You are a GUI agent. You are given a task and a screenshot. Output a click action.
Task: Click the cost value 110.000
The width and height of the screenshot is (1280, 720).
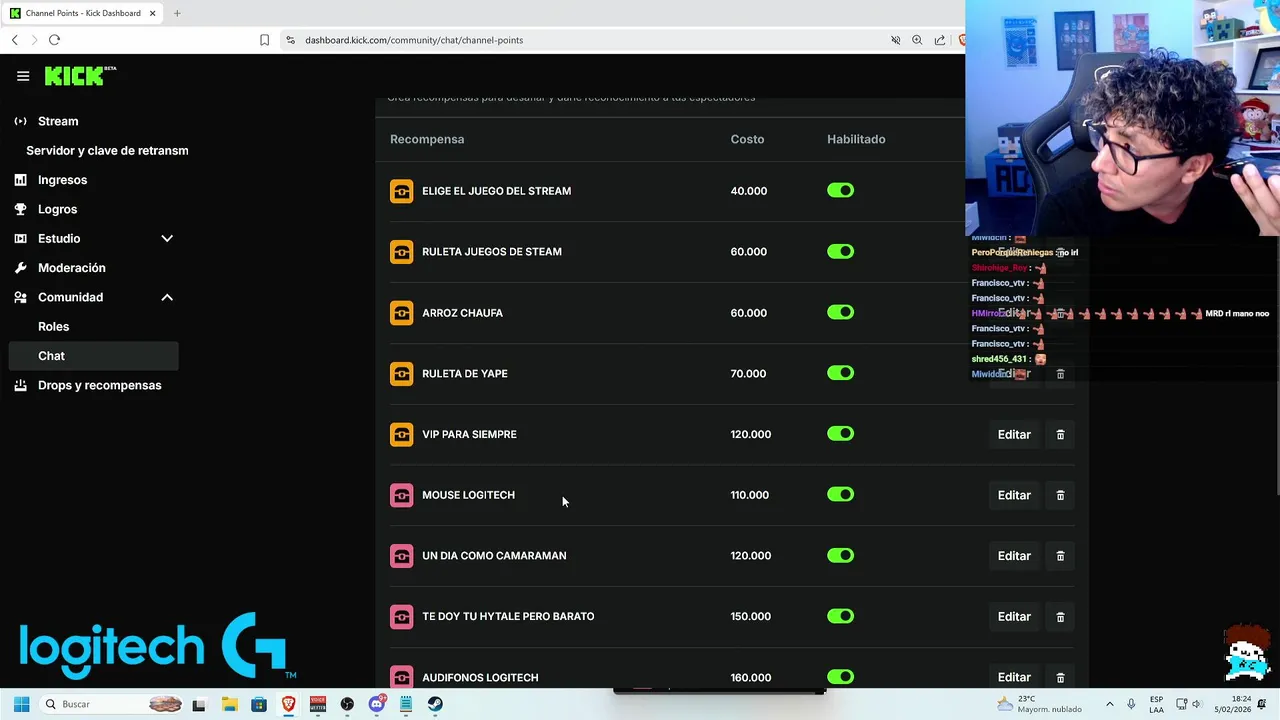(749, 495)
